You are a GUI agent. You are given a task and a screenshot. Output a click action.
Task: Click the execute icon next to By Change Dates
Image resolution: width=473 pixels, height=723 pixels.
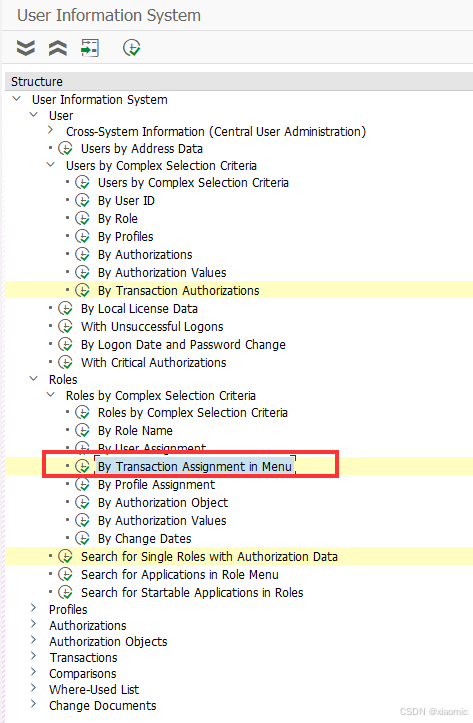click(83, 539)
